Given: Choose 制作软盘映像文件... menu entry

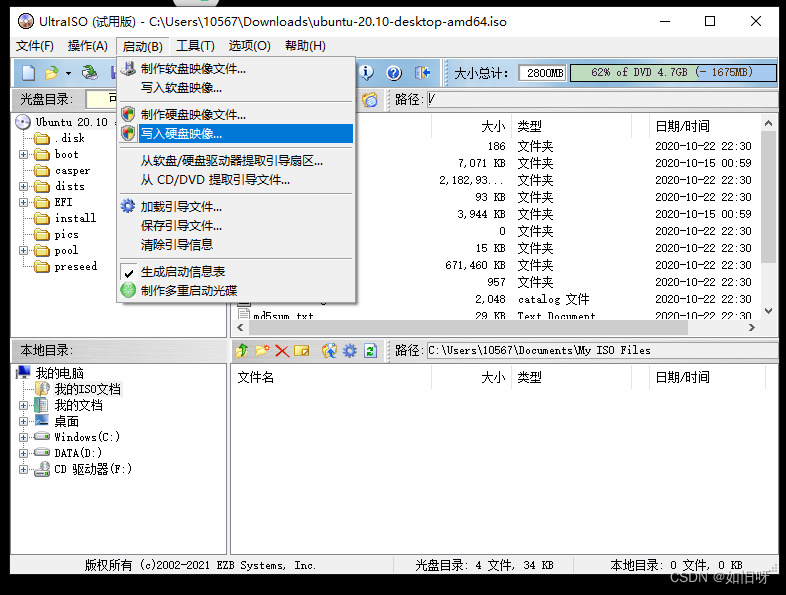Looking at the screenshot, I should coord(237,69).
